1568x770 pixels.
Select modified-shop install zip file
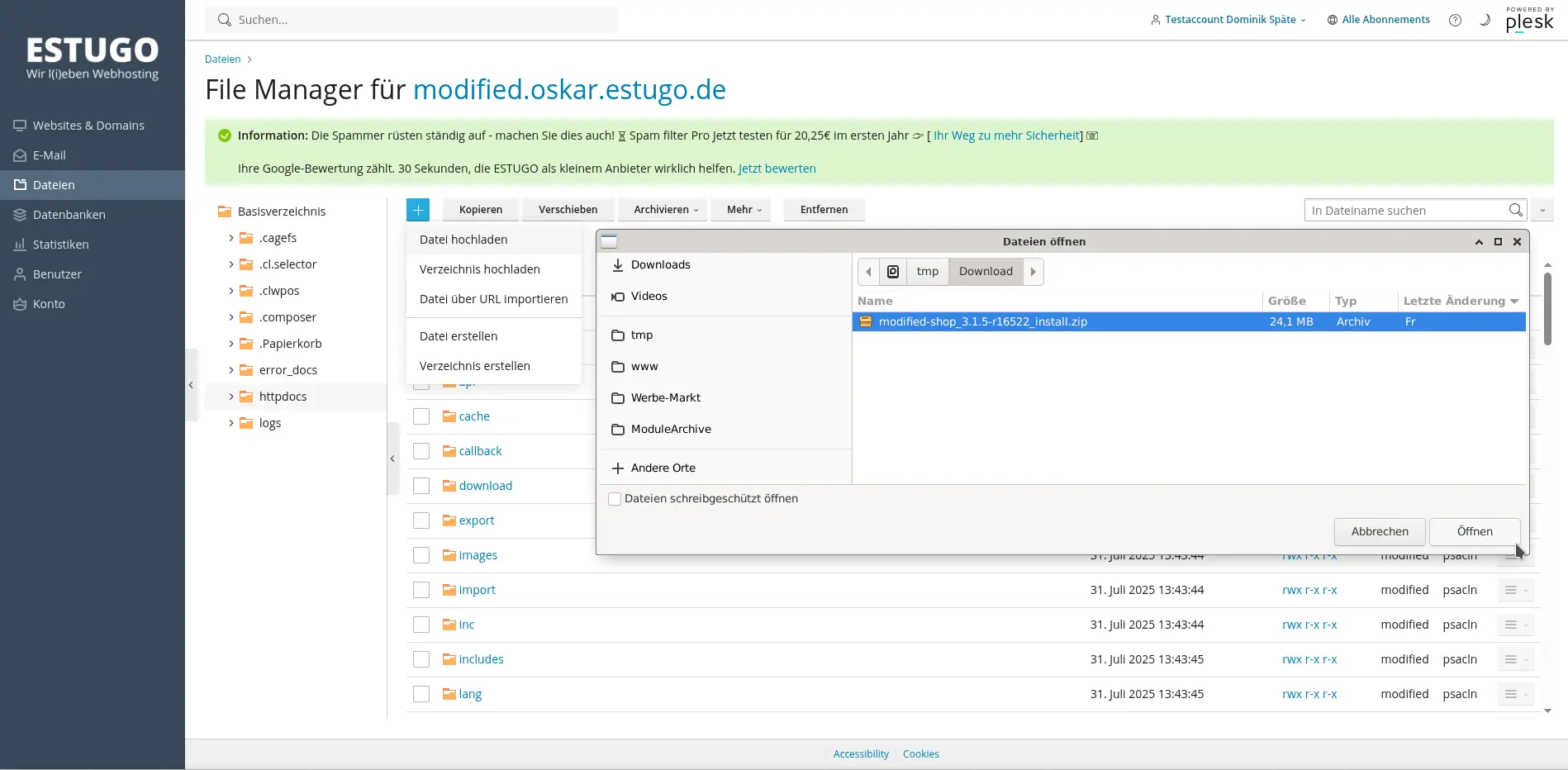click(x=982, y=322)
